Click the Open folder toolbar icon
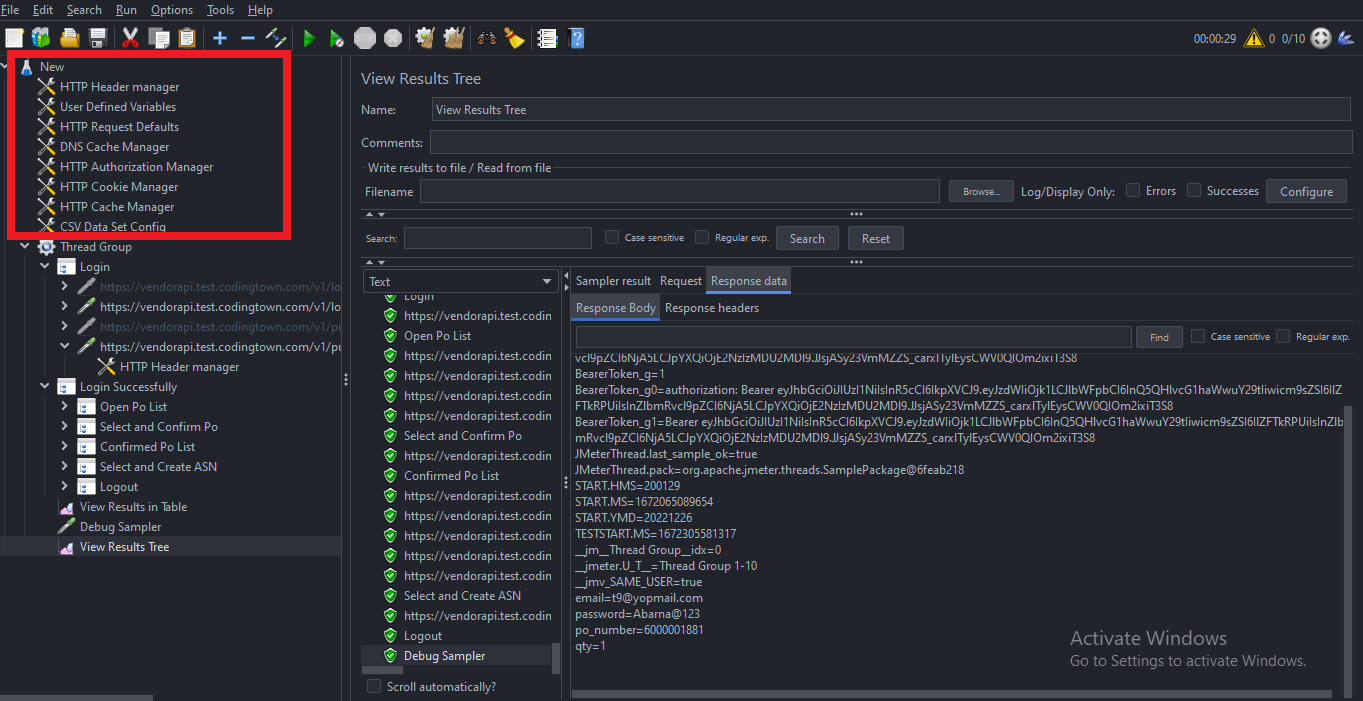This screenshot has height=701, width=1363. click(70, 38)
